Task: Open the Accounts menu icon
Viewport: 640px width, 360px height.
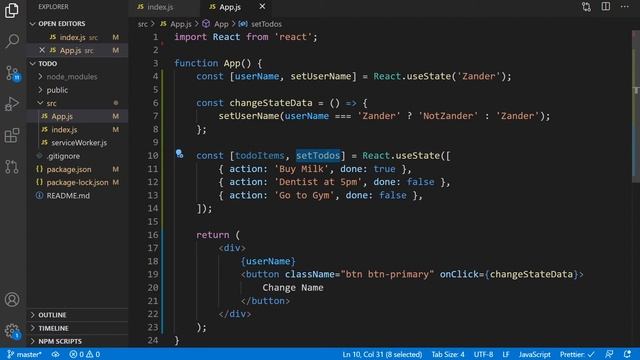Action: tap(12, 300)
